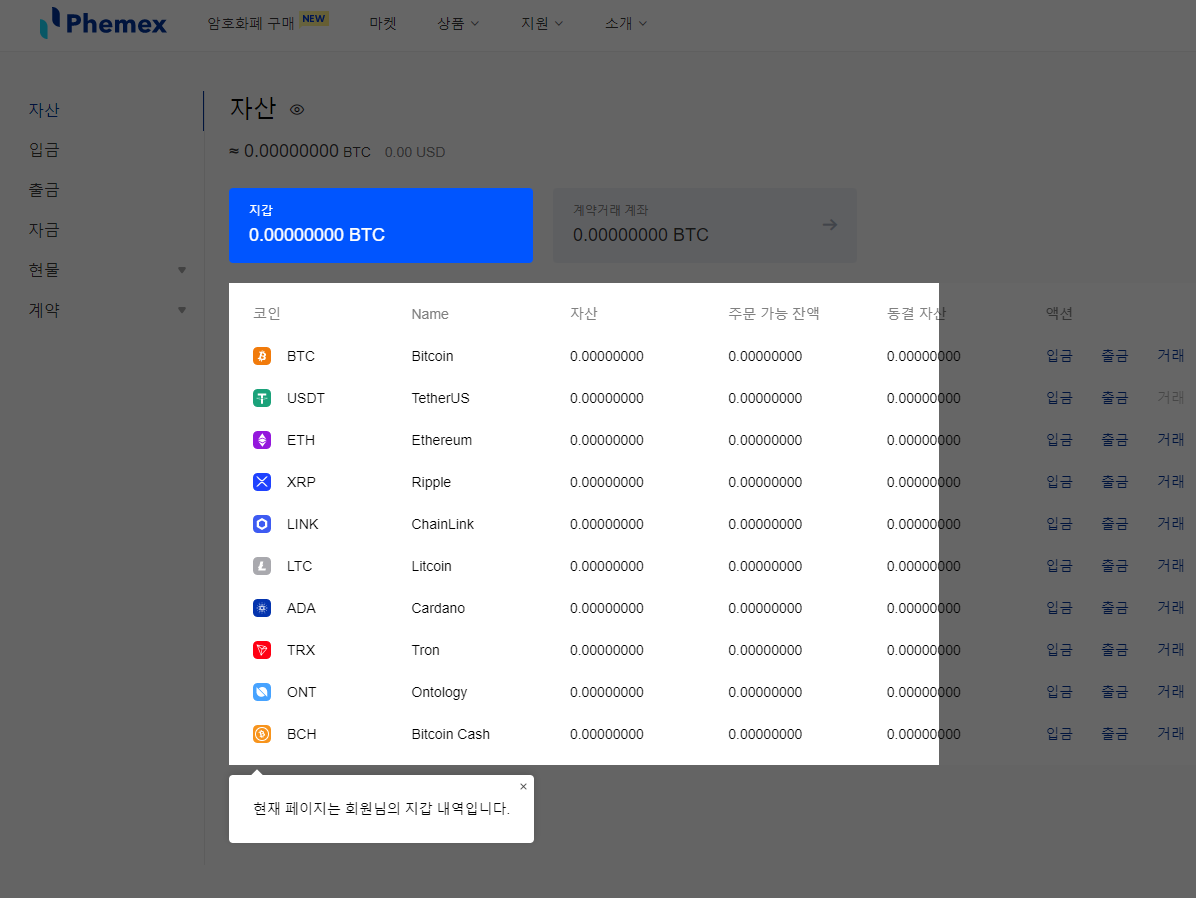This screenshot has height=898, width=1196.
Task: Click the BTC coin icon
Action: pos(262,356)
